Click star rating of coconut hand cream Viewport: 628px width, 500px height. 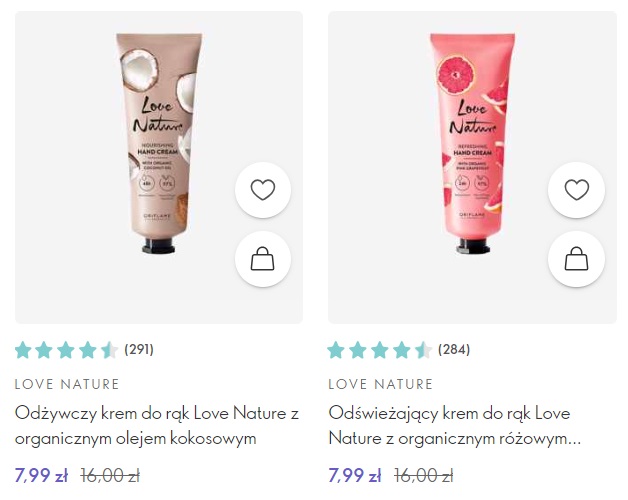66,350
